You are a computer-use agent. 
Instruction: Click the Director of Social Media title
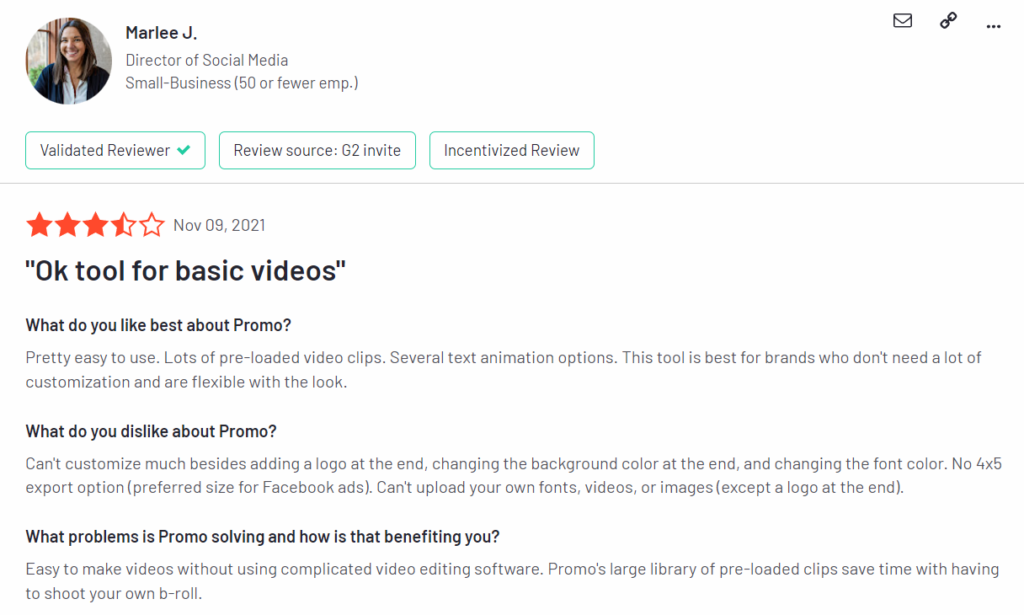click(x=206, y=60)
